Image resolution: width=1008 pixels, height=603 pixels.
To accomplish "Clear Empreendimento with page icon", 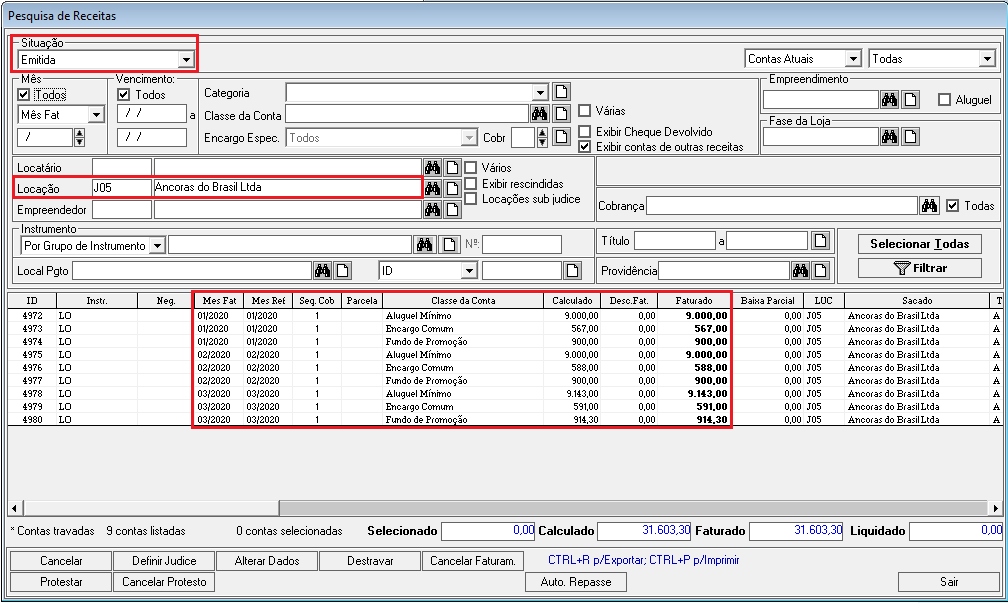I will click(910, 100).
